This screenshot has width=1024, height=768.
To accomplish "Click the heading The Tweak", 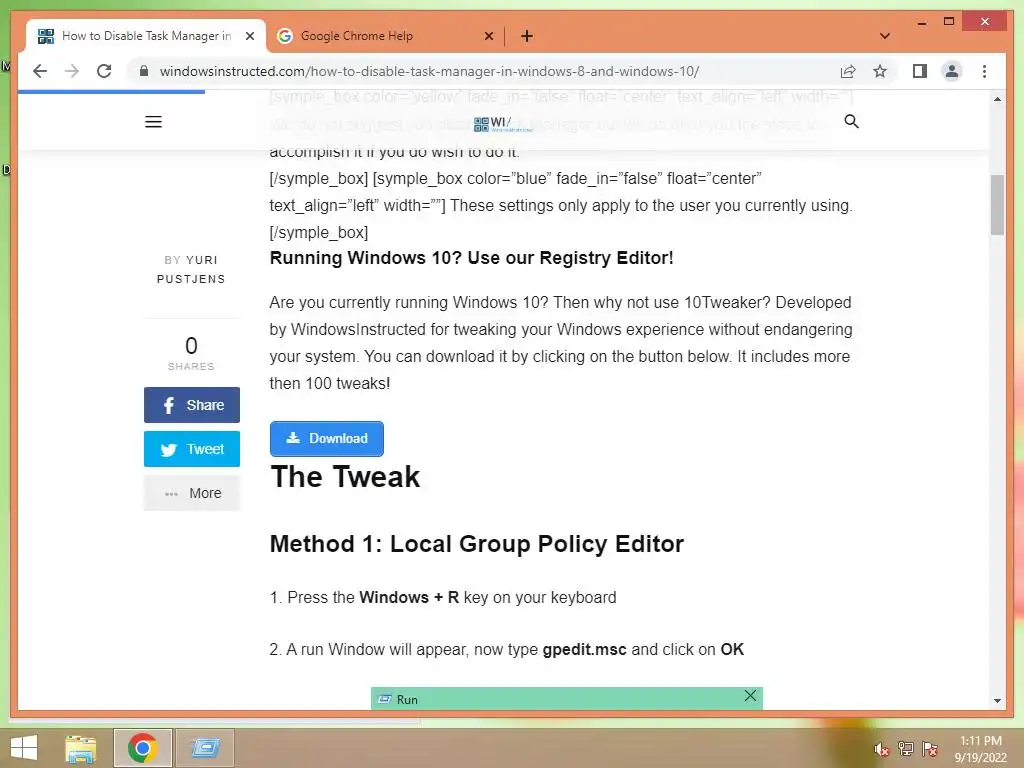I will pos(345,477).
